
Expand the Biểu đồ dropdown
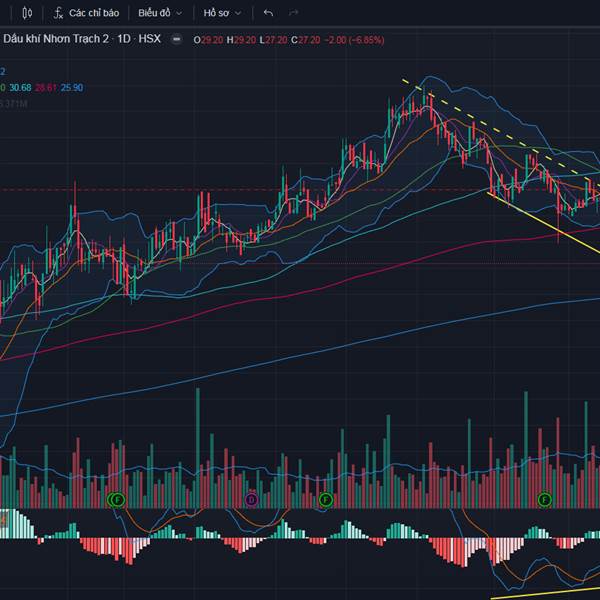pyautogui.click(x=160, y=13)
